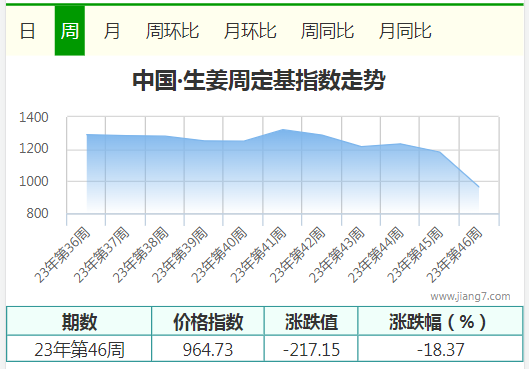Click the y-axis label 1200
Screen dimensions: 529x369
coord(34,148)
